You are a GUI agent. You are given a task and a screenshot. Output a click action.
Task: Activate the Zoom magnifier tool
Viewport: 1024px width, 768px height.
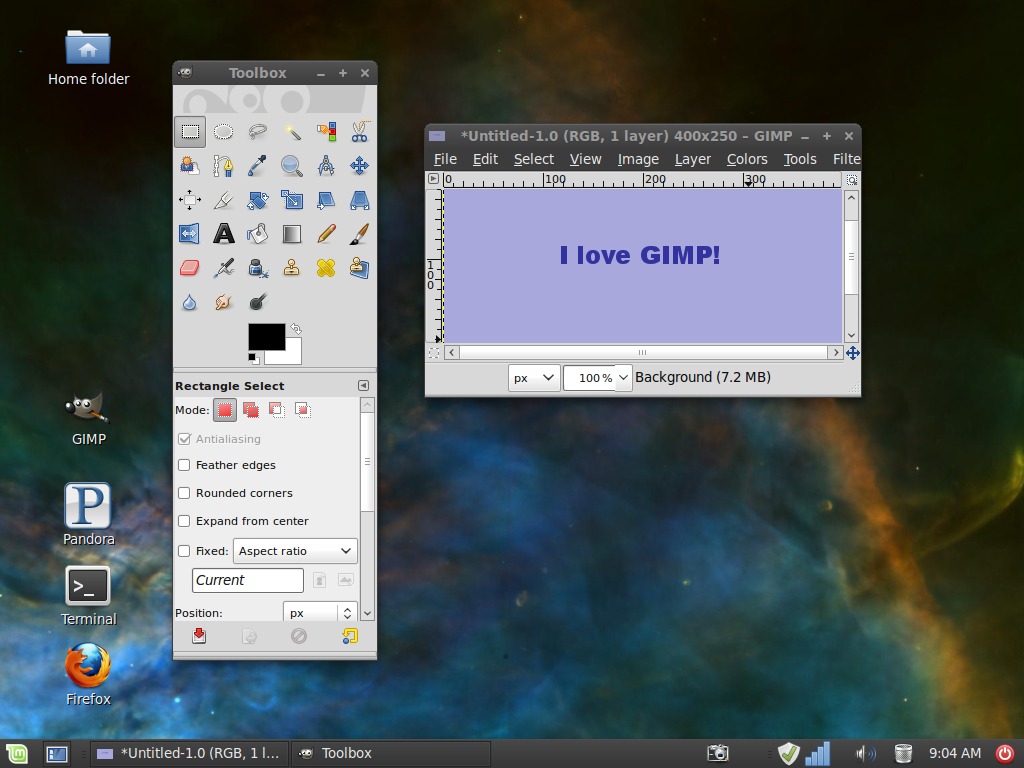pos(292,166)
